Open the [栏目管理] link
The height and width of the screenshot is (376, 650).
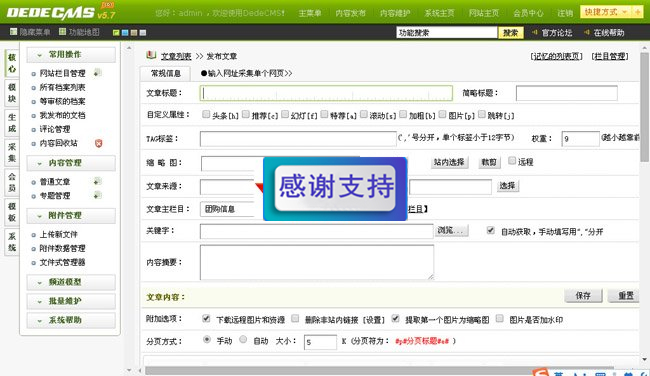point(610,56)
